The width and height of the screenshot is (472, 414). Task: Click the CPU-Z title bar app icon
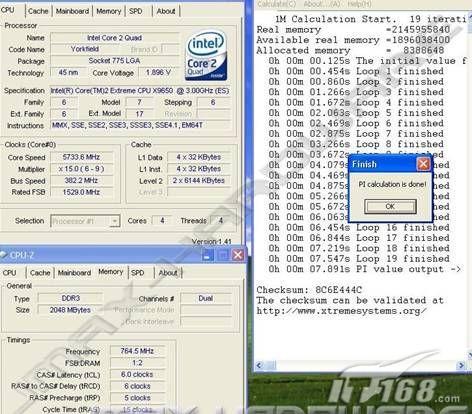[3, 255]
